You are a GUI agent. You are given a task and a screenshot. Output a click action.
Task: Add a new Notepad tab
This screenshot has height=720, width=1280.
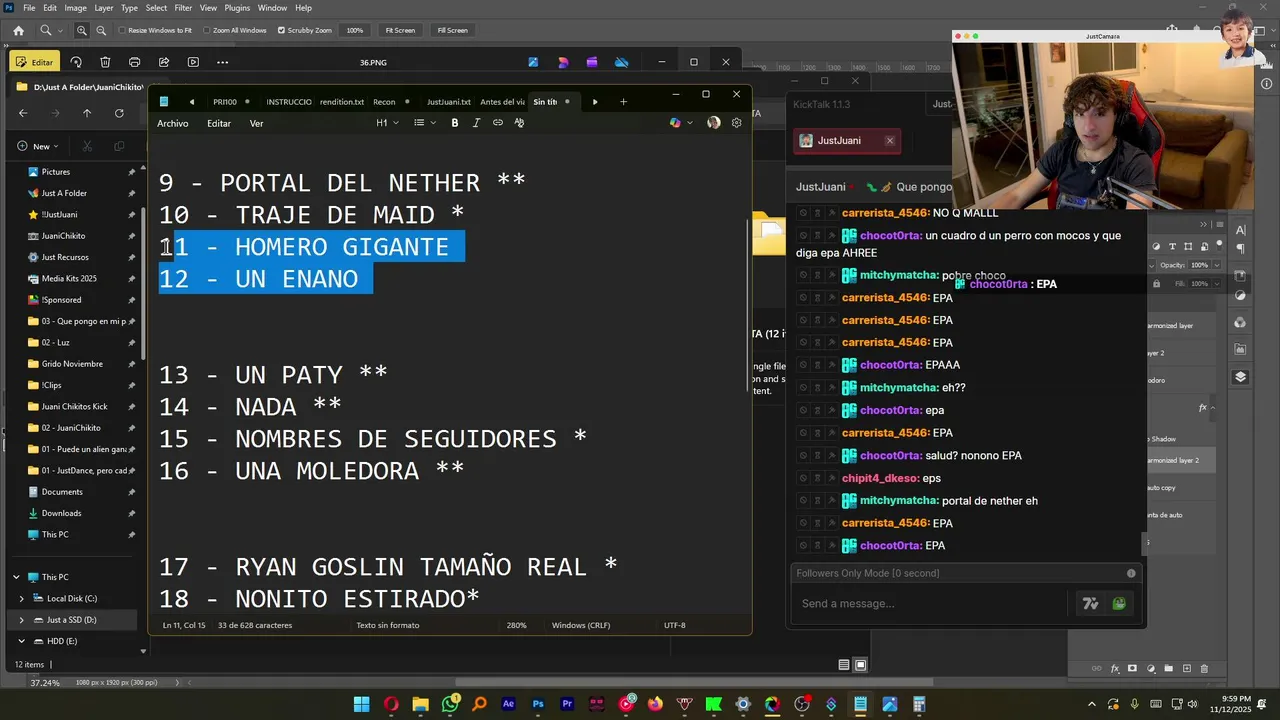[x=623, y=101]
